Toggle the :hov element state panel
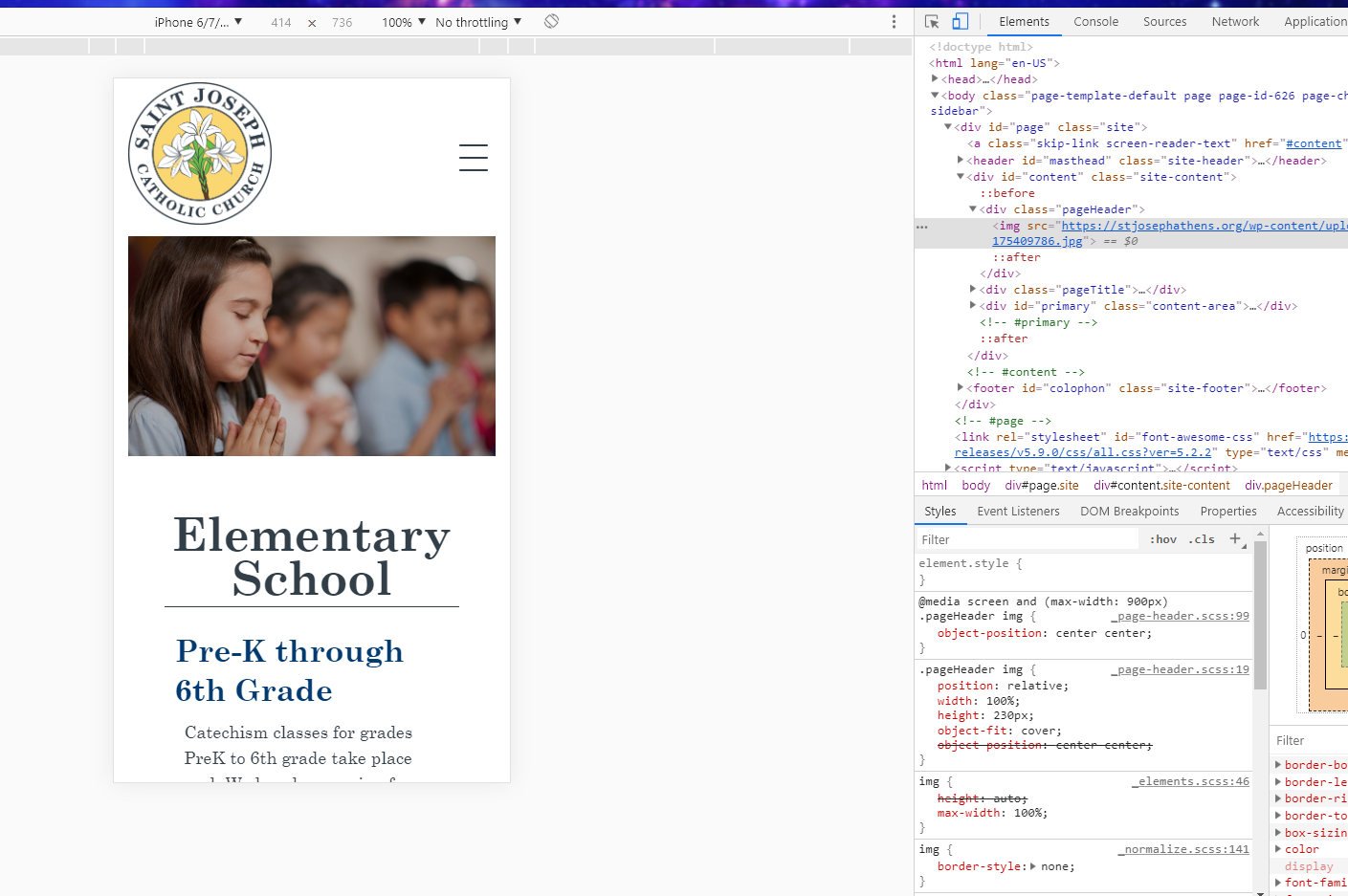The width and height of the screenshot is (1348, 896). pyautogui.click(x=1163, y=539)
